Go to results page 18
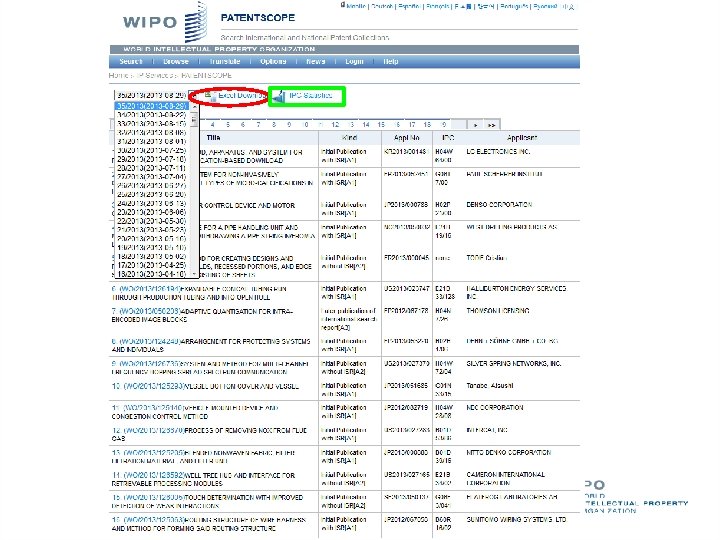 pyautogui.click(x=428, y=125)
